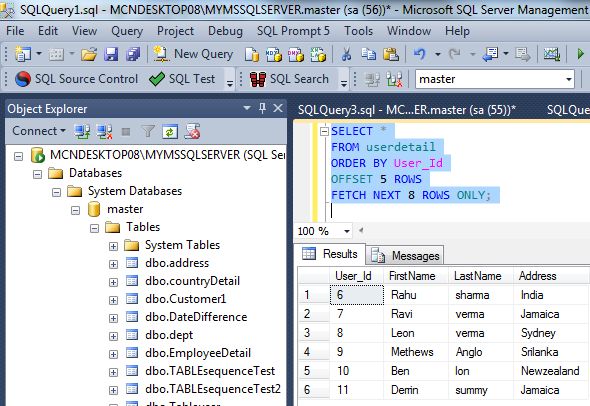Toggle the Object Explorer auto-hide pin
Screen dimensions: 590x406
tap(263, 108)
